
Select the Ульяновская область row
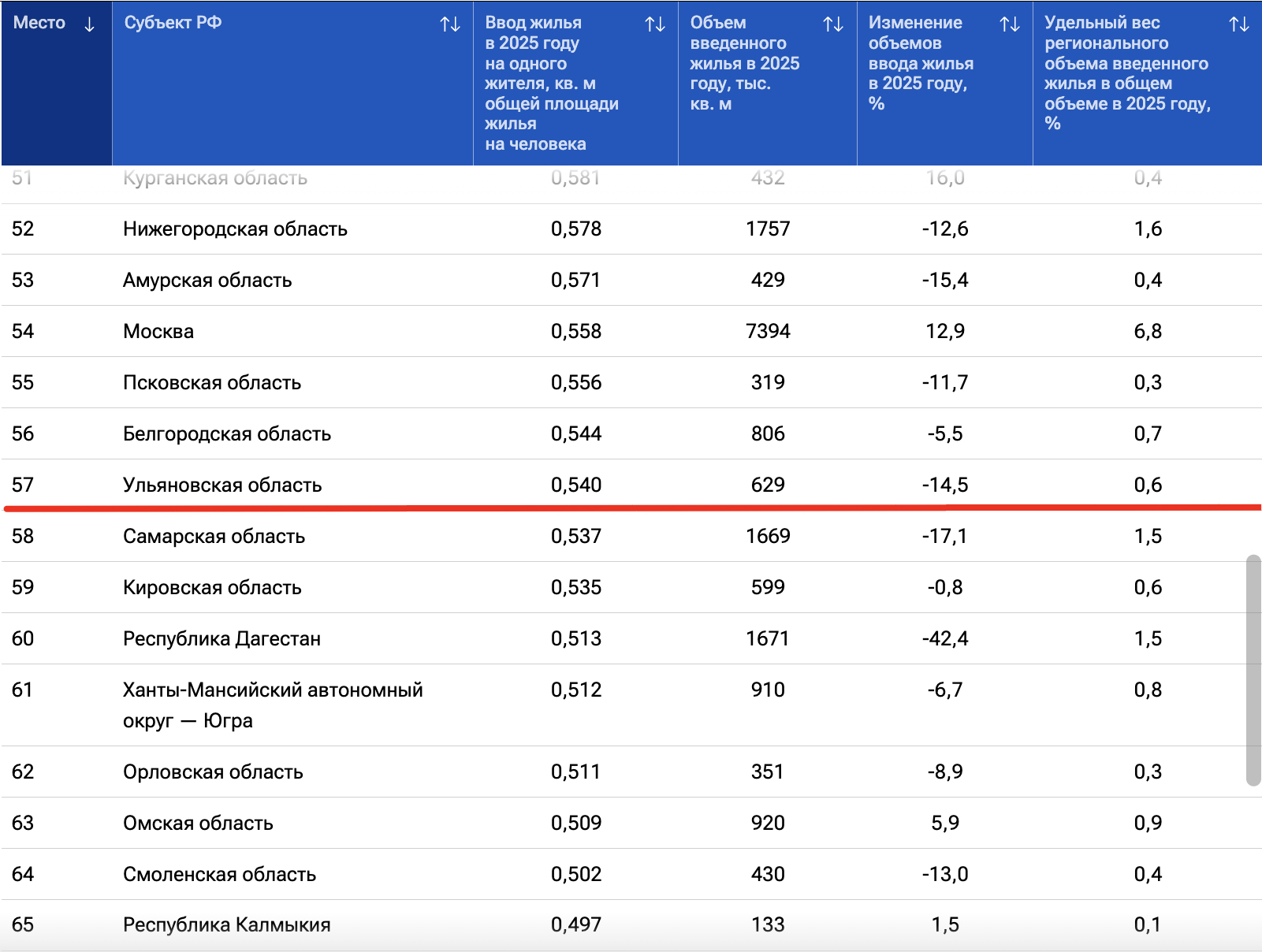[x=222, y=485]
